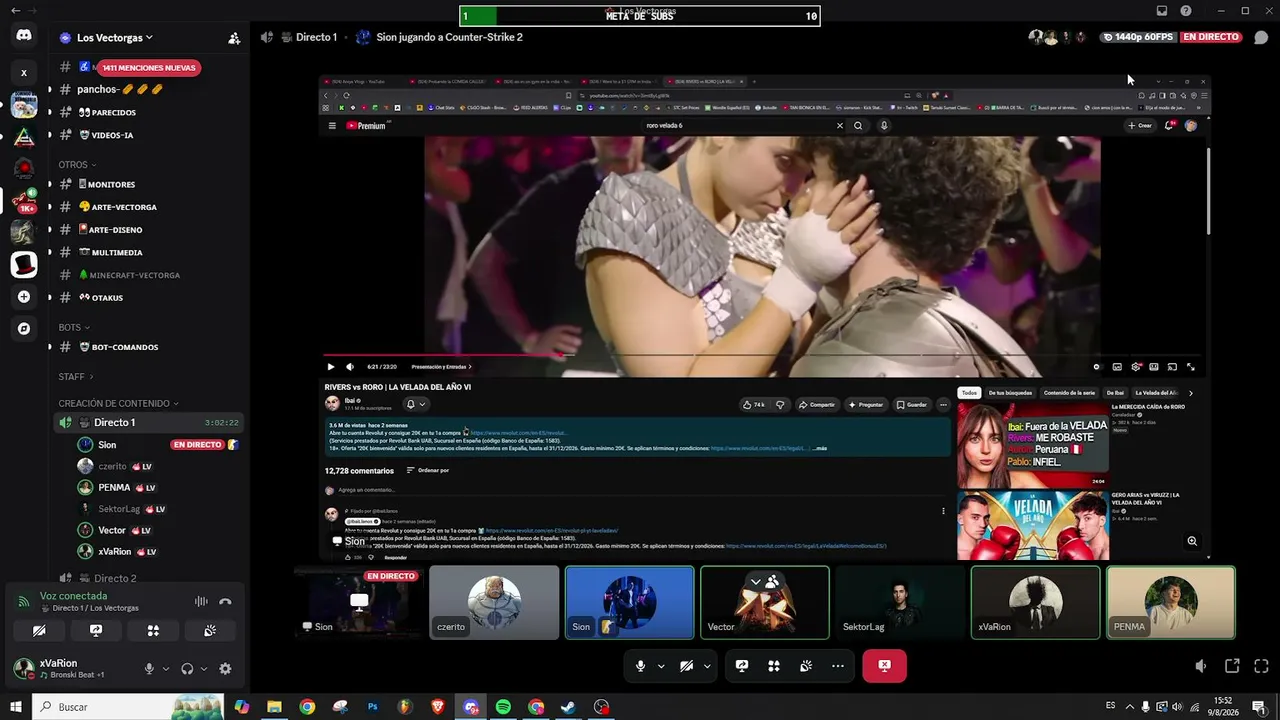Viewport: 1280px width, 720px height.
Task: Open Discord home direct messages
Action: tap(24, 36)
